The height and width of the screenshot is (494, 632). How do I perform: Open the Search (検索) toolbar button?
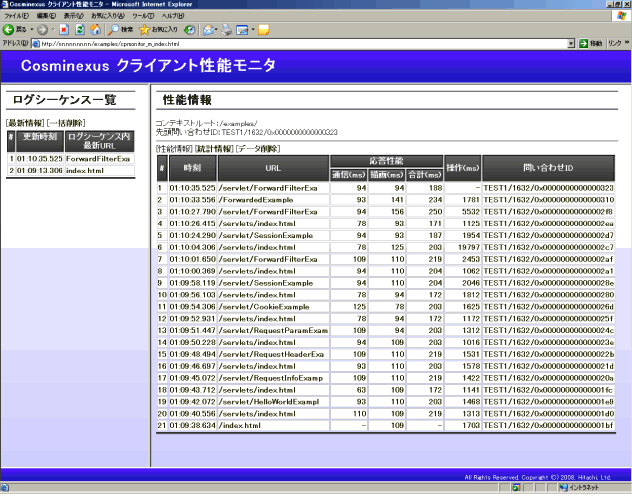(x=121, y=30)
